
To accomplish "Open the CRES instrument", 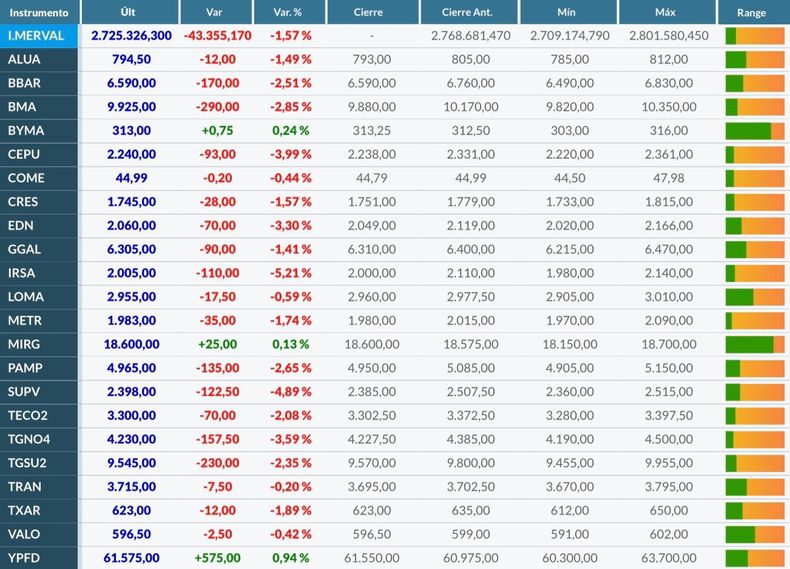I will point(39,202).
